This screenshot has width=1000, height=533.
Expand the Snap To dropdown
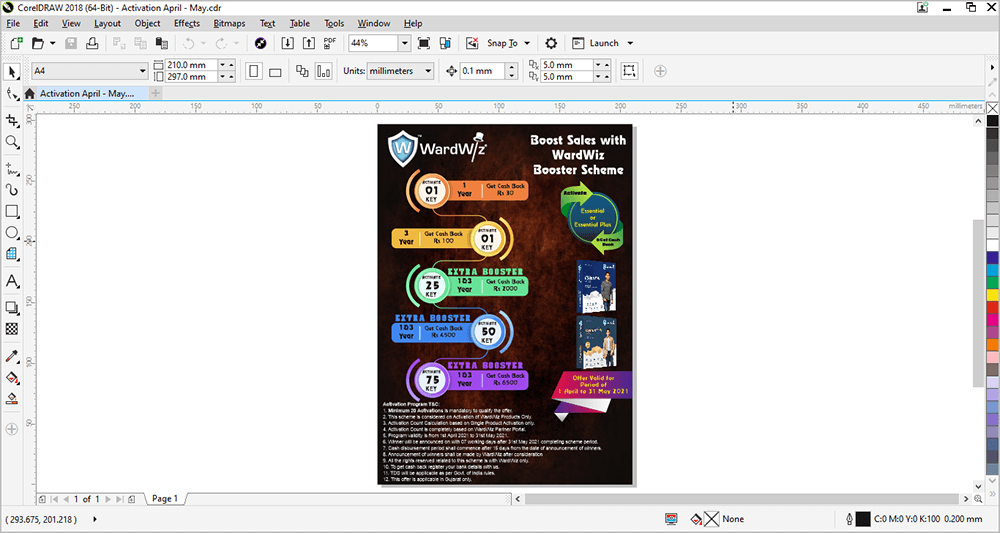point(527,43)
